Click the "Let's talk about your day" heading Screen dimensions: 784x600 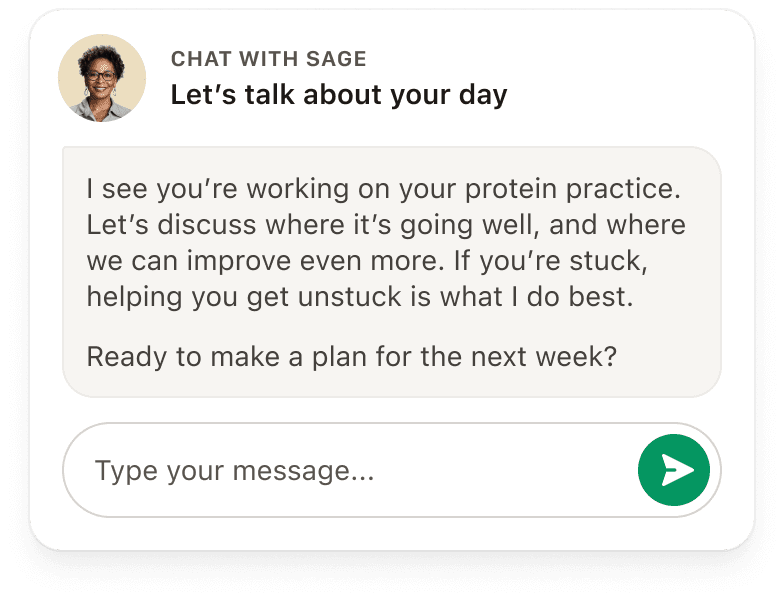(339, 95)
